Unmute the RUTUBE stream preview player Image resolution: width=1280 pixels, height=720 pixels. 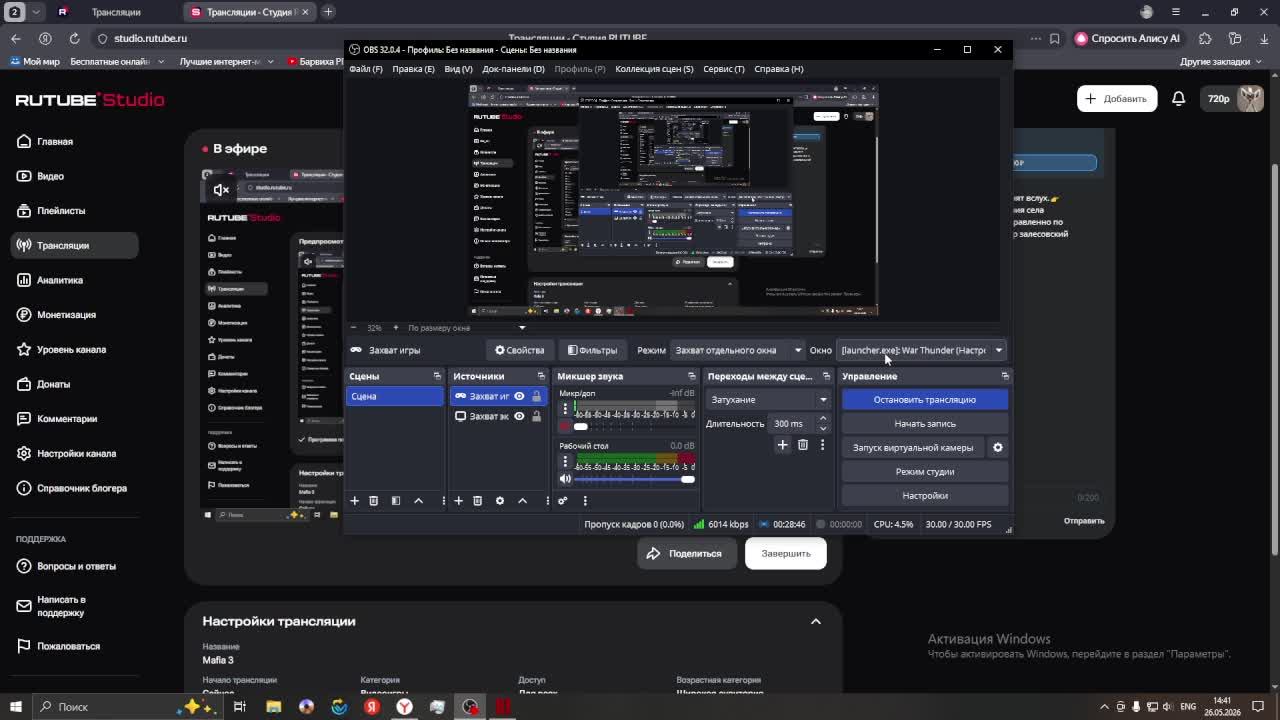221,190
